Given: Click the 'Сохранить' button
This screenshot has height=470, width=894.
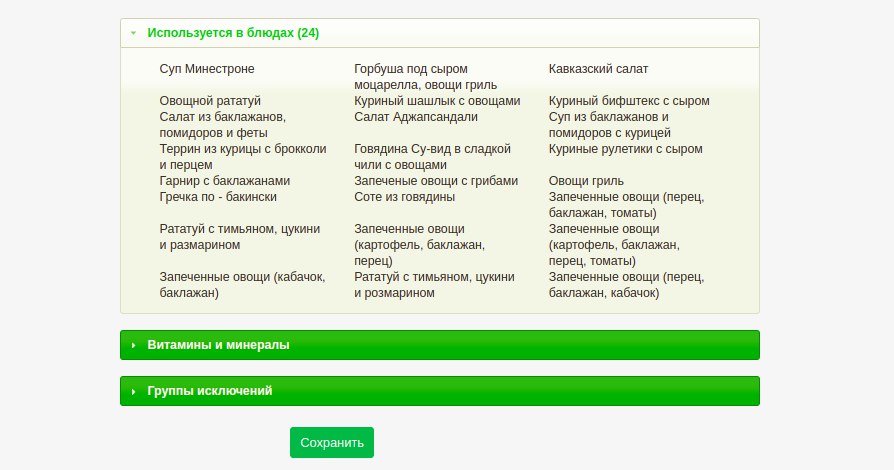Looking at the screenshot, I should tap(332, 442).
